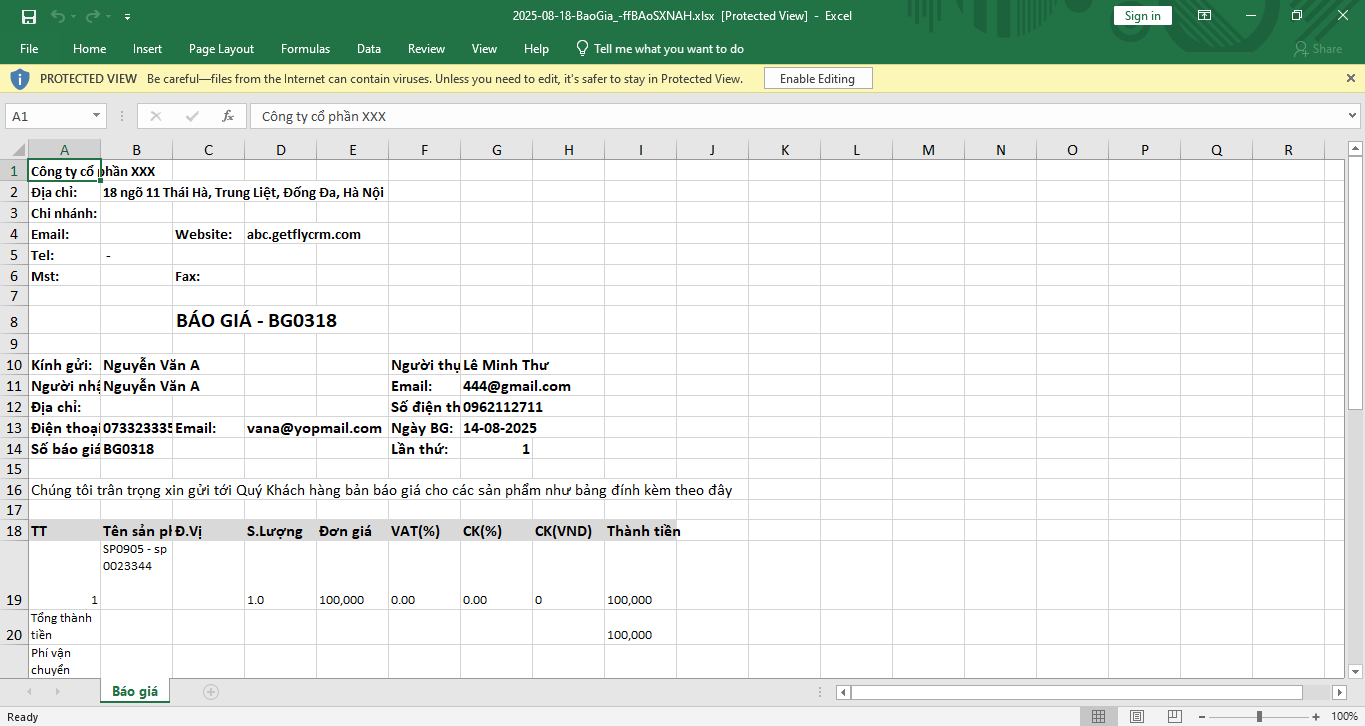Open the Undo history dropdown arrow
The image size is (1365, 726).
point(73,17)
